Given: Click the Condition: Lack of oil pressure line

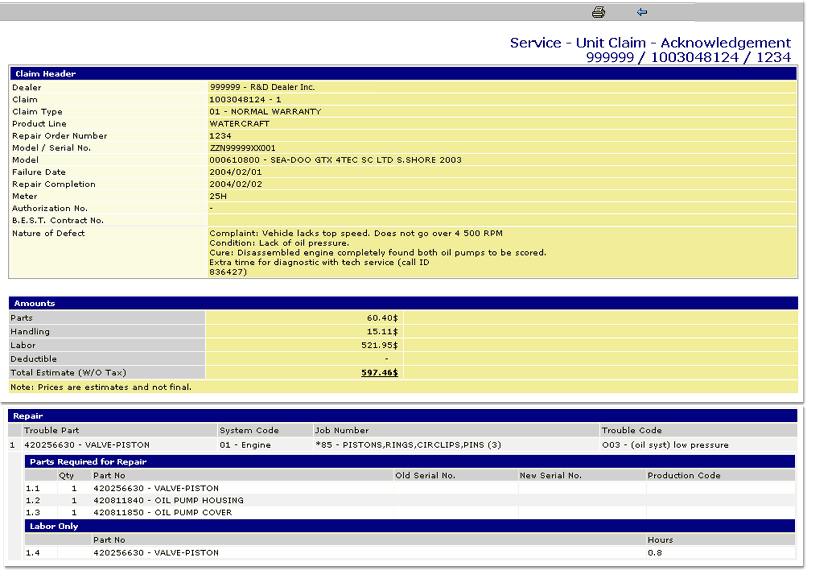Looking at the screenshot, I should point(279,243).
